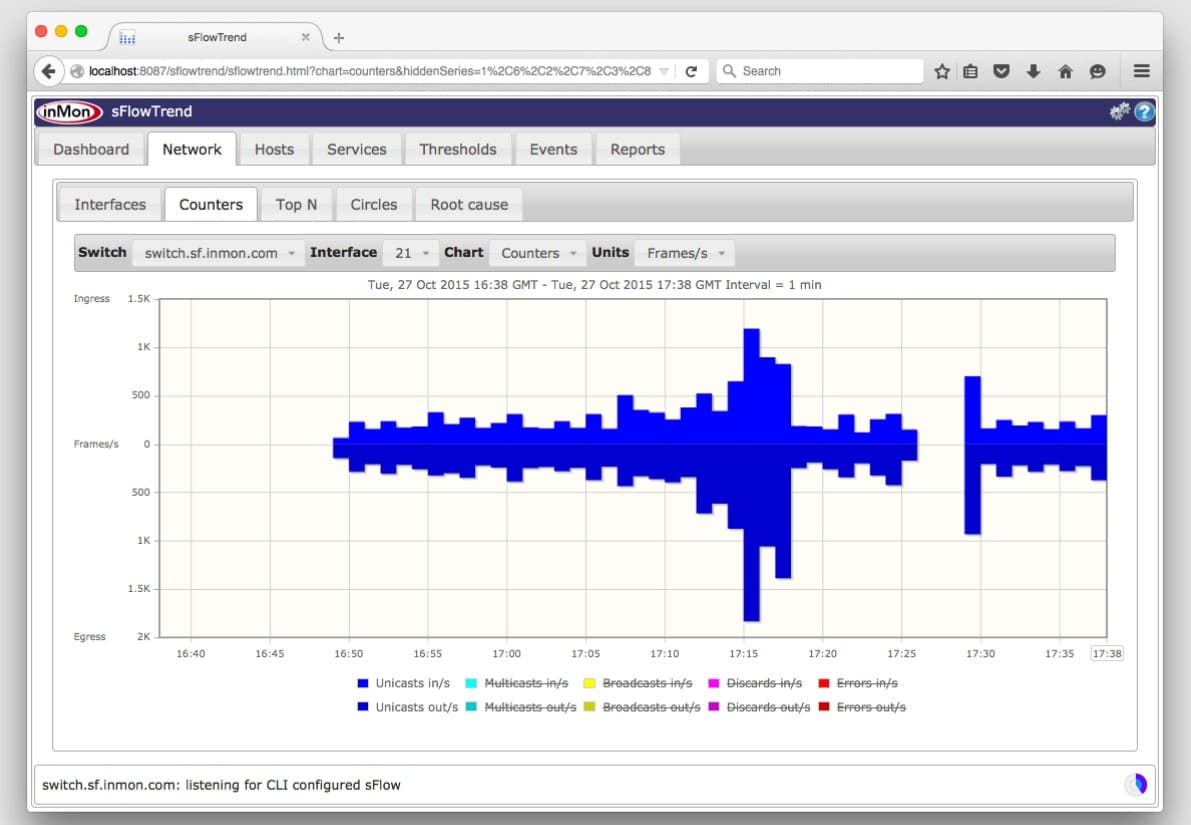Reload the page with the refresh icon
This screenshot has height=825, width=1191.
tap(690, 71)
